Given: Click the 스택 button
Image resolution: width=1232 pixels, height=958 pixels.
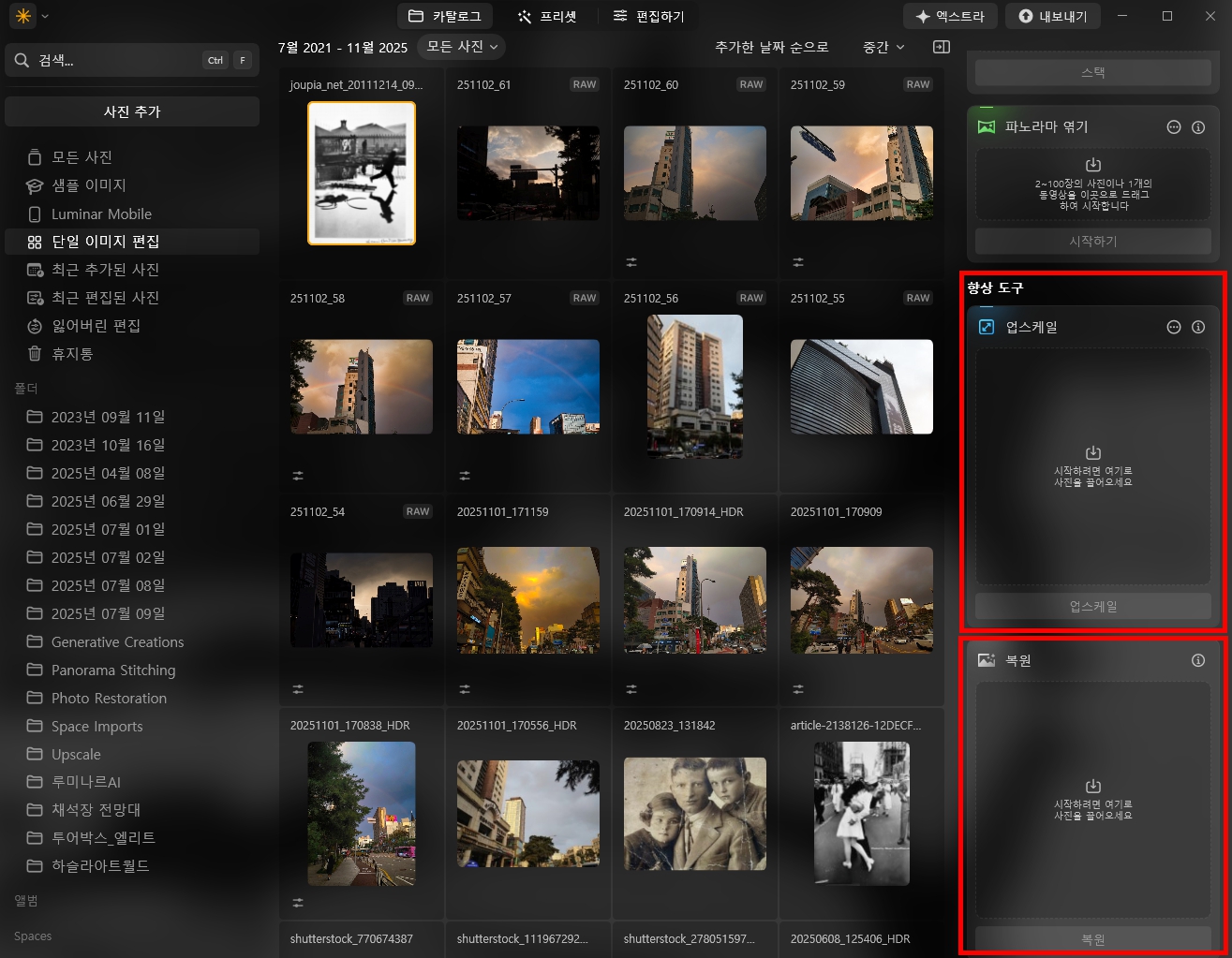Looking at the screenshot, I should pos(1093,72).
